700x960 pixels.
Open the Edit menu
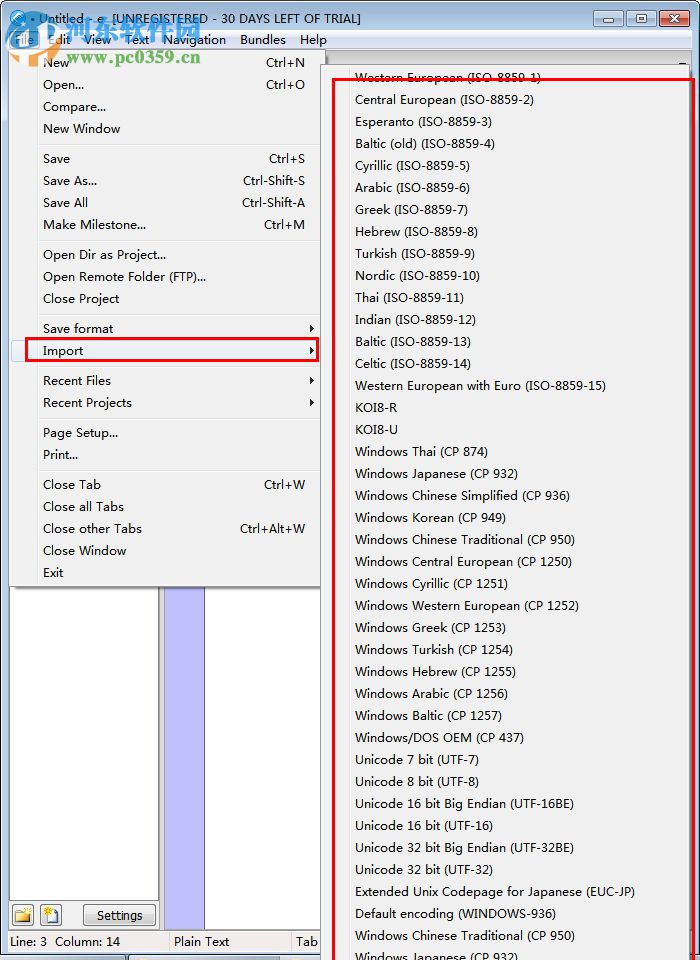pos(59,40)
